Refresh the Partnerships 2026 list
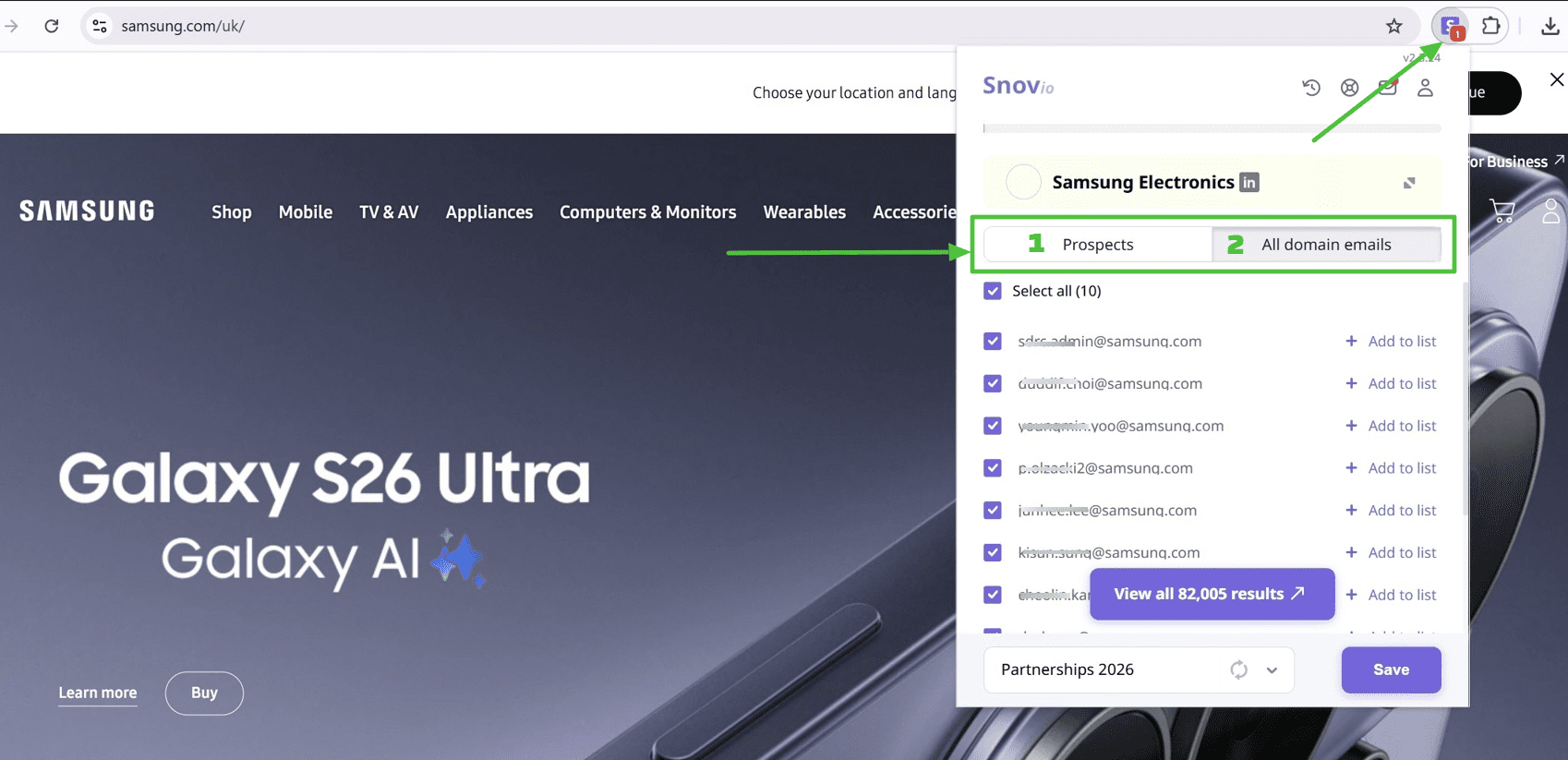The image size is (1568, 760). pyautogui.click(x=1238, y=670)
